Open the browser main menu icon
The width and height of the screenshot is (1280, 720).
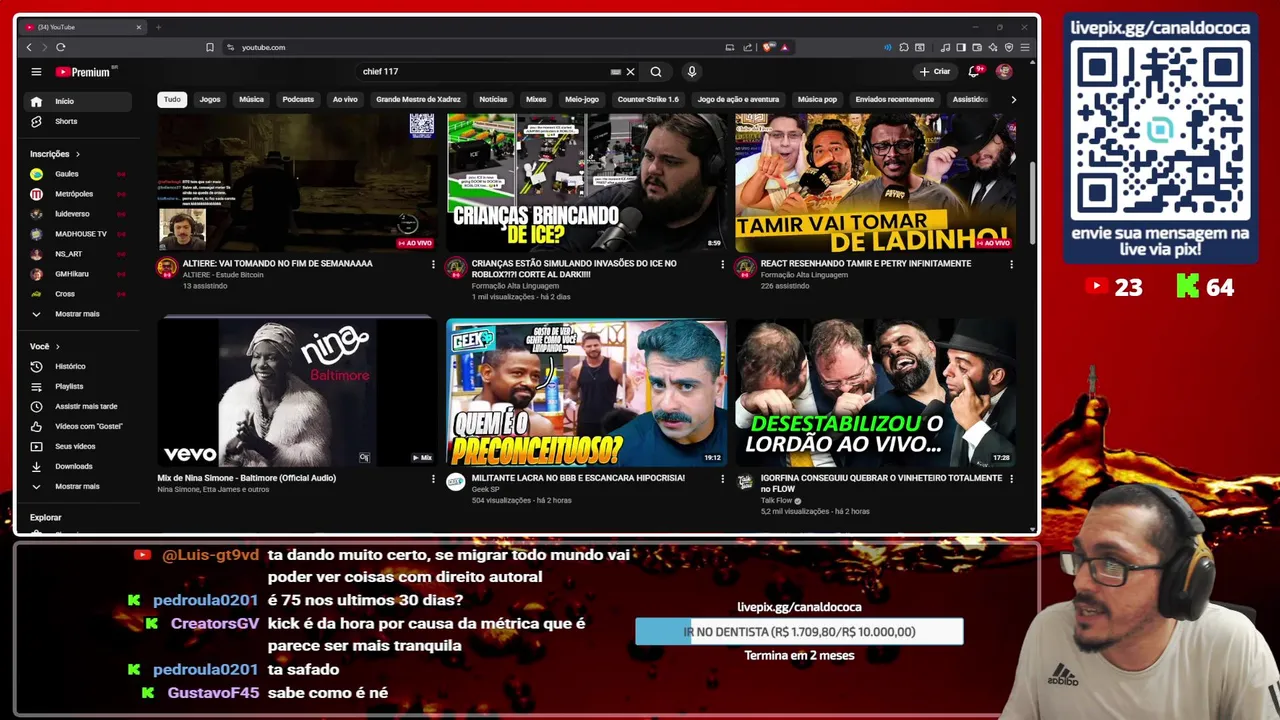[x=1025, y=47]
